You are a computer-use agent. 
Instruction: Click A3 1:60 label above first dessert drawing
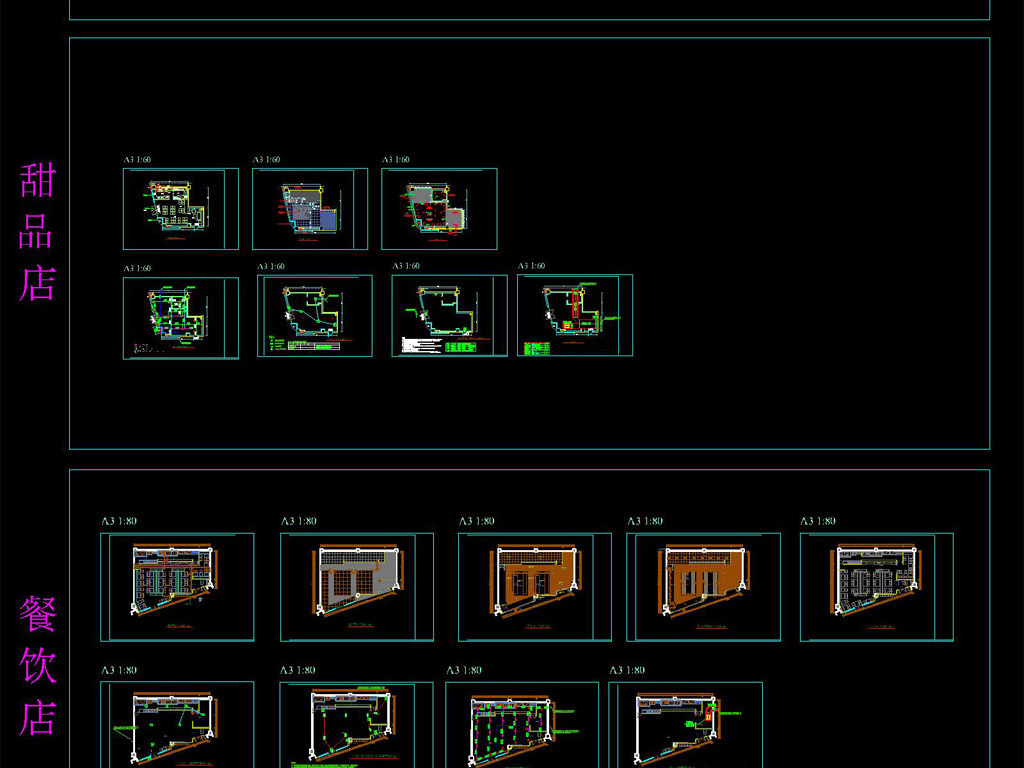point(137,159)
